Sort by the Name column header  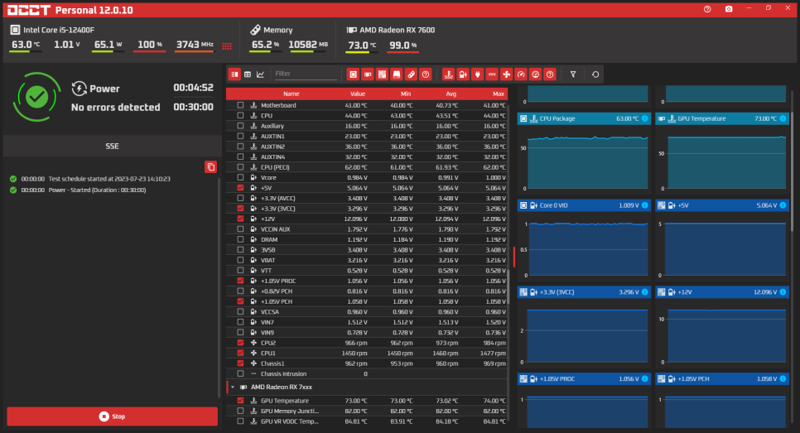pos(291,94)
